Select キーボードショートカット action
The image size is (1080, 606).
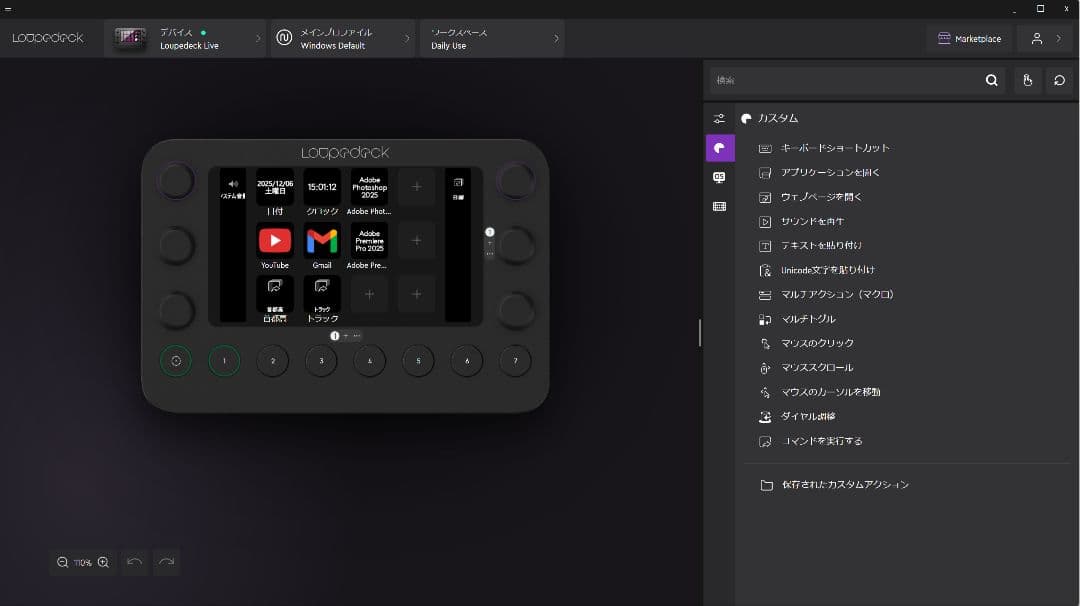(x=834, y=148)
